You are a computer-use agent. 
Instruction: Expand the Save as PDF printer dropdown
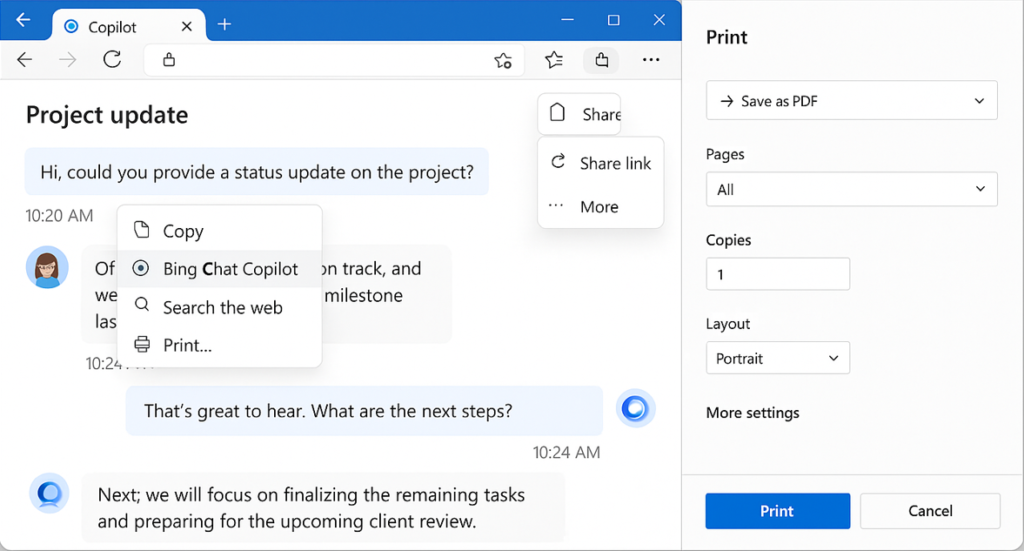pos(852,101)
